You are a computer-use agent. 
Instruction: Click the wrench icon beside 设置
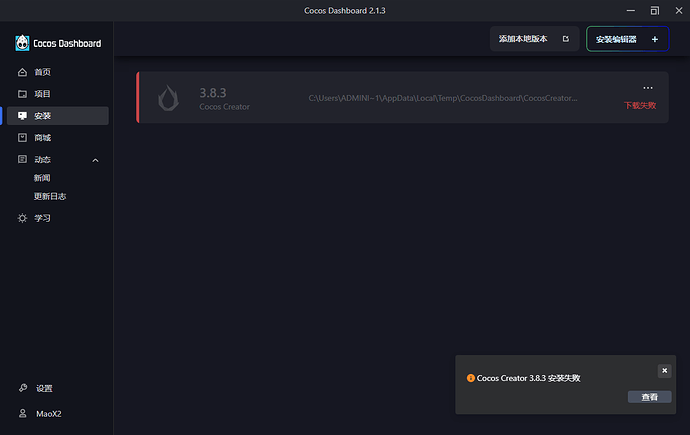coord(23,388)
